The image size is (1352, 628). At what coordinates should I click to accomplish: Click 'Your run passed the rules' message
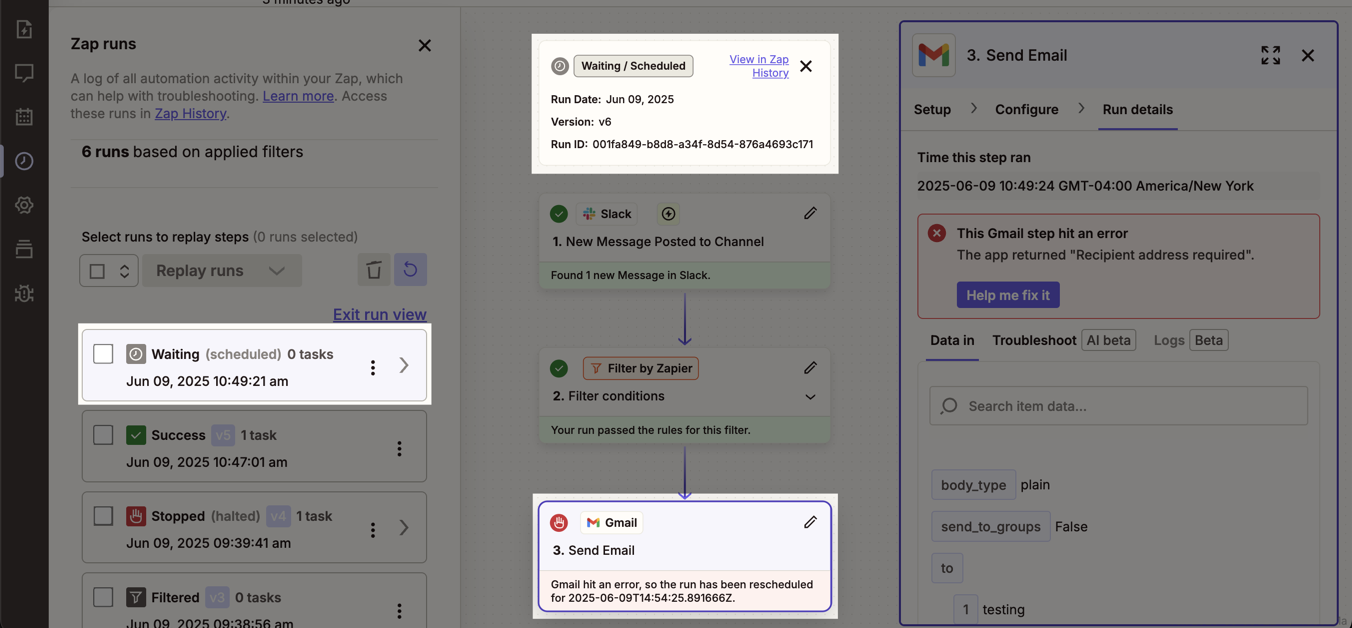[x=650, y=430]
